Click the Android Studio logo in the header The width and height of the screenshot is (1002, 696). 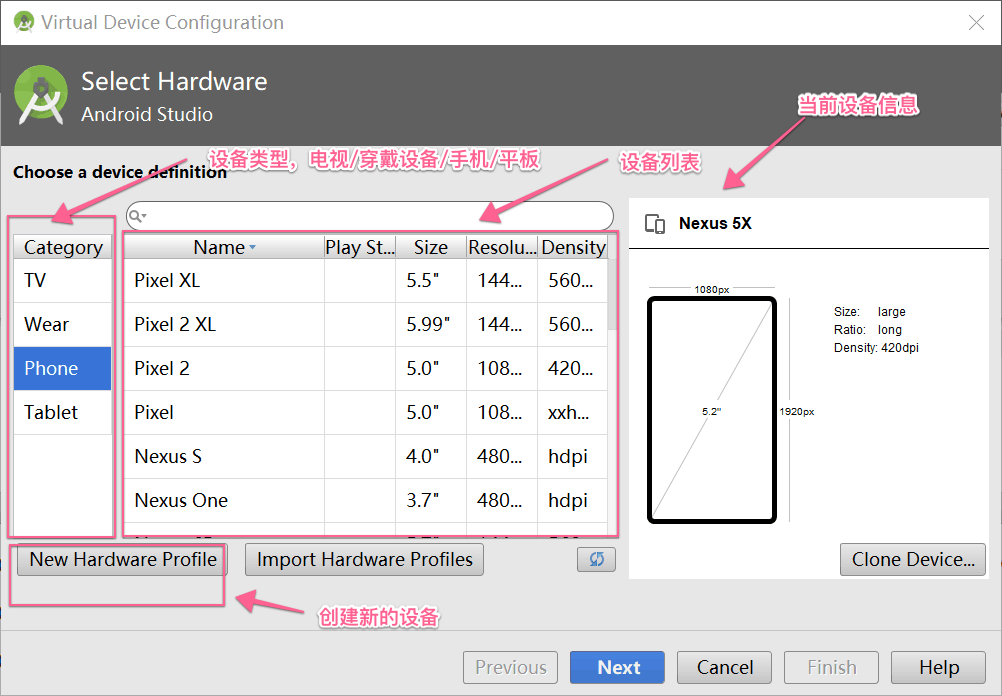[x=41, y=96]
